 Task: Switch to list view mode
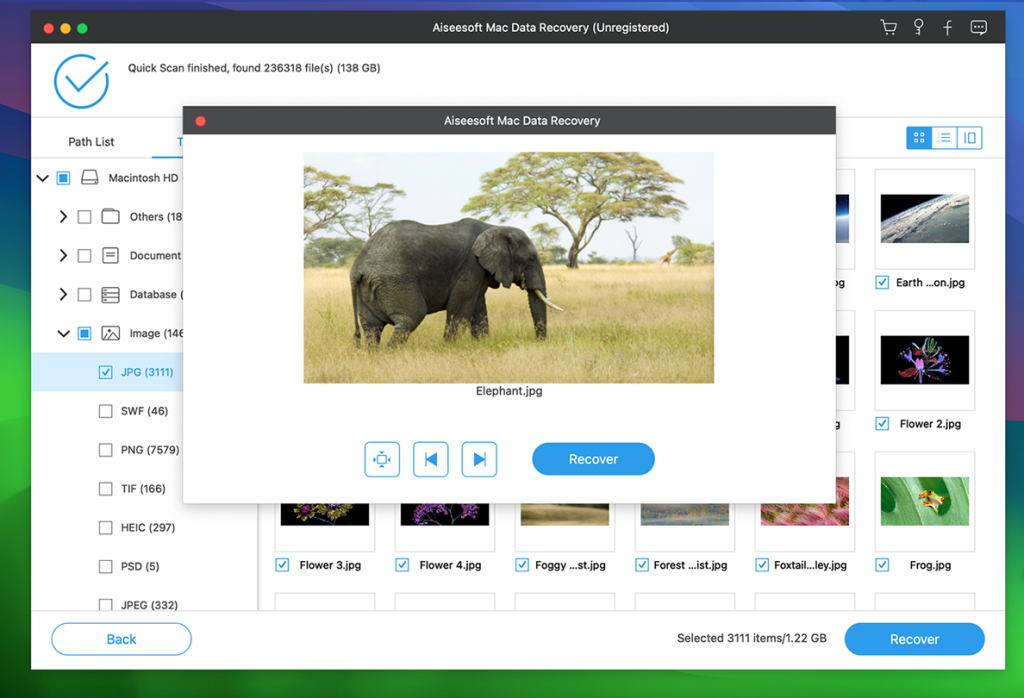(944, 138)
